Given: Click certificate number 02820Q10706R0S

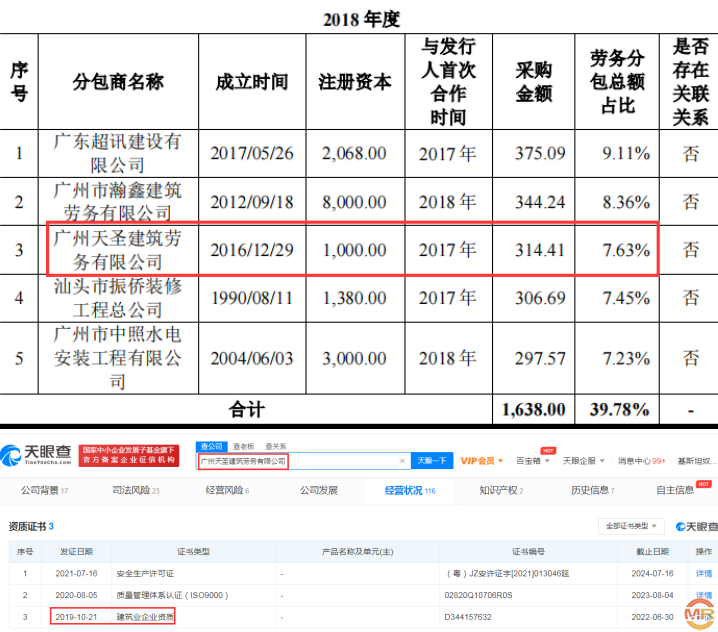Looking at the screenshot, I should tap(479, 595).
